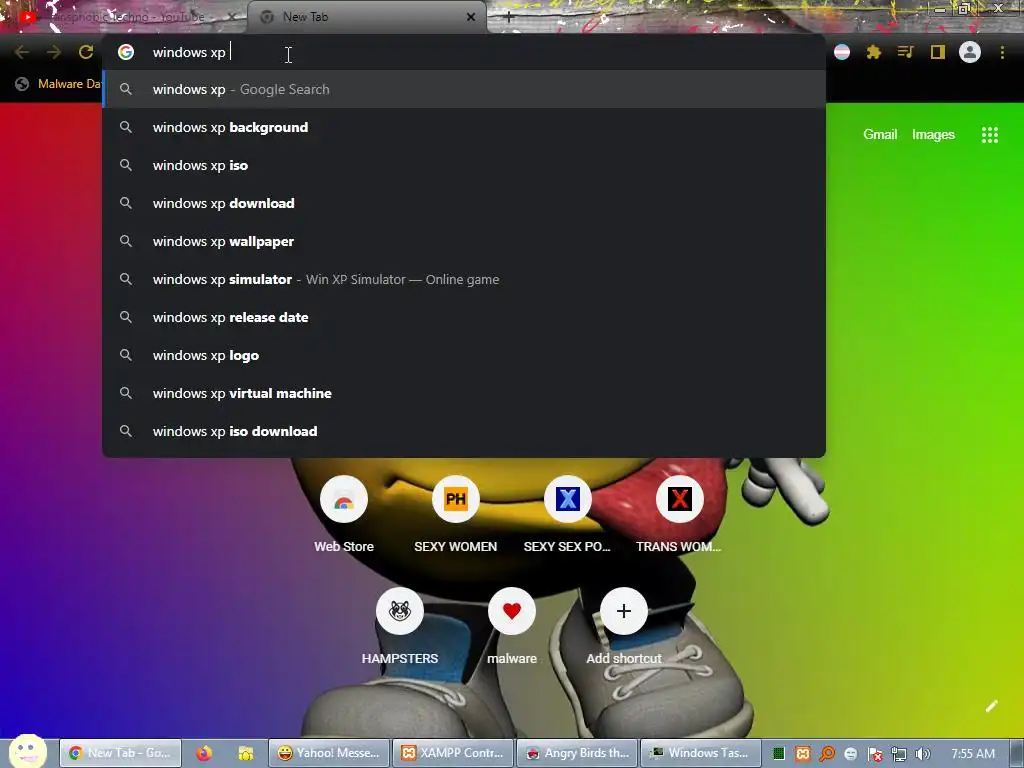Open Chrome's three-dot menu
This screenshot has width=1024, height=768.
[x=1002, y=52]
